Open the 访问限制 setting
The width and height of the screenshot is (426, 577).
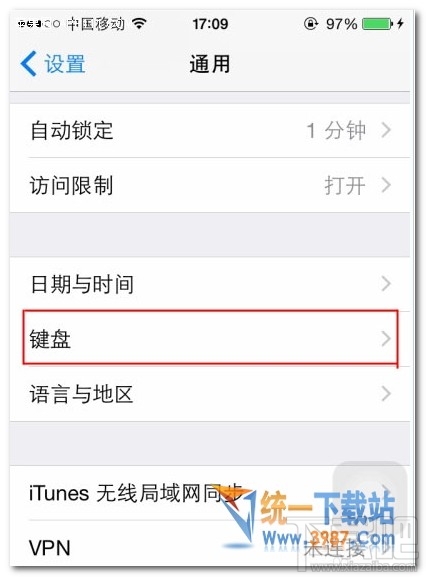point(210,185)
